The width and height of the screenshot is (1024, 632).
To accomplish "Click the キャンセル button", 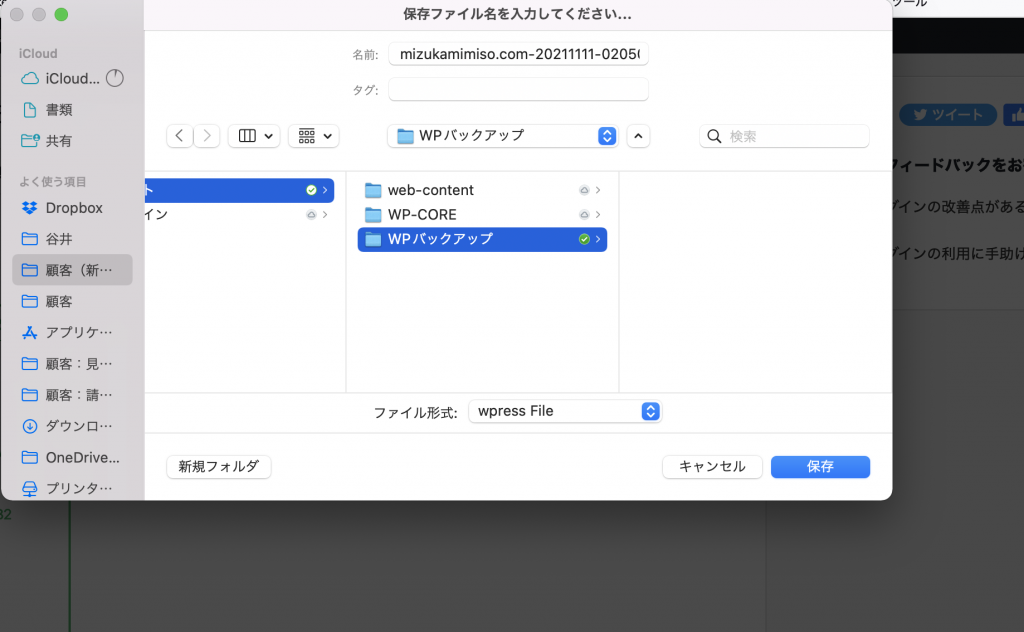I will [712, 466].
